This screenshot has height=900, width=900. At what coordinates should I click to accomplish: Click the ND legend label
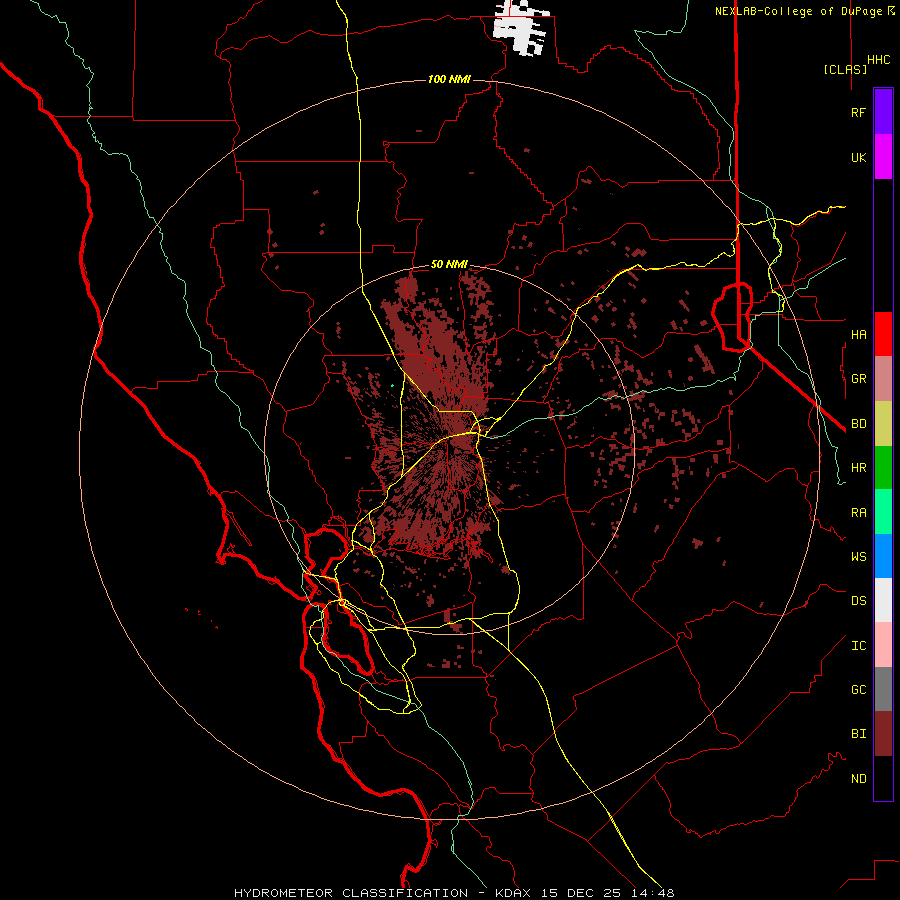(858, 778)
